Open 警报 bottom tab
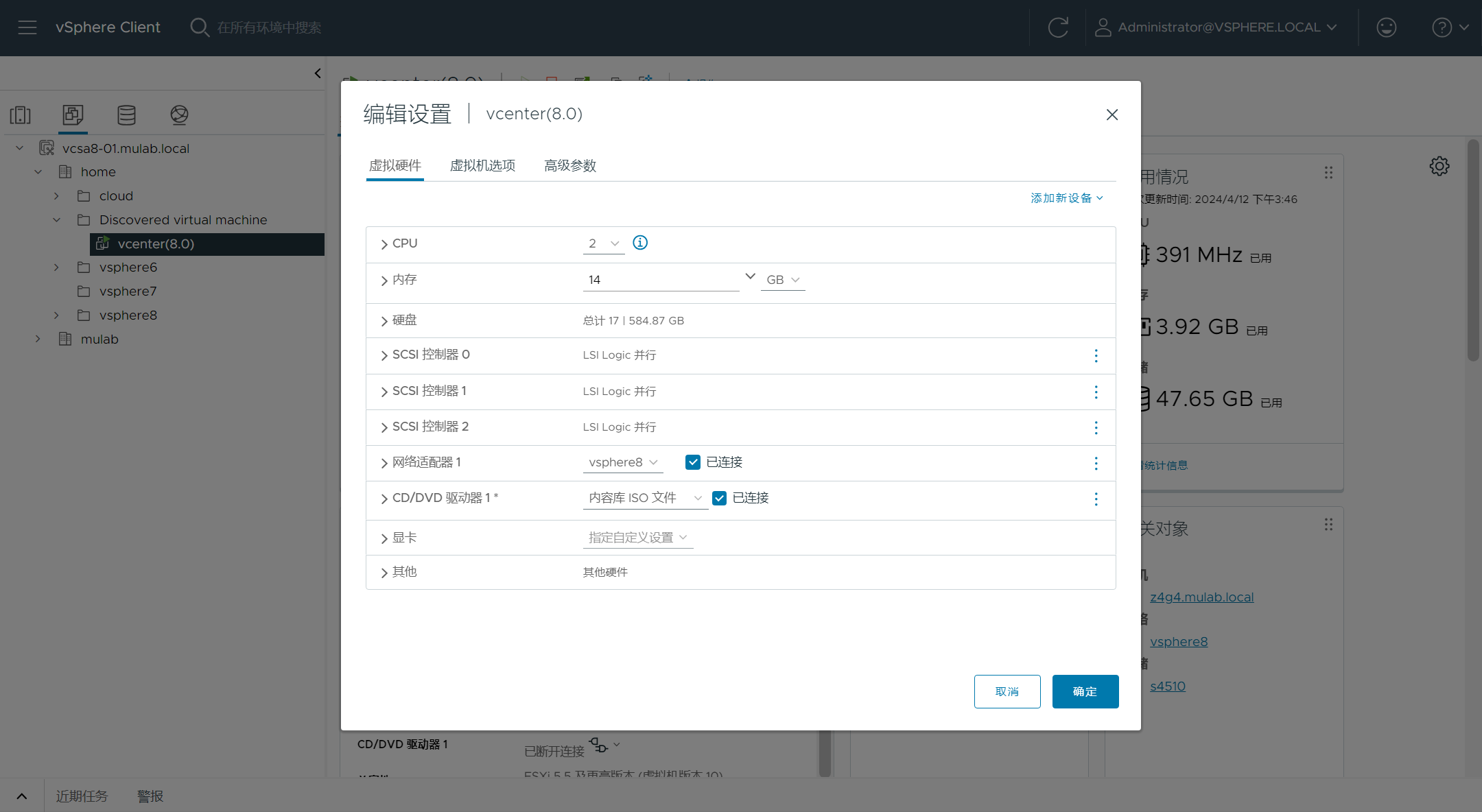 [150, 796]
